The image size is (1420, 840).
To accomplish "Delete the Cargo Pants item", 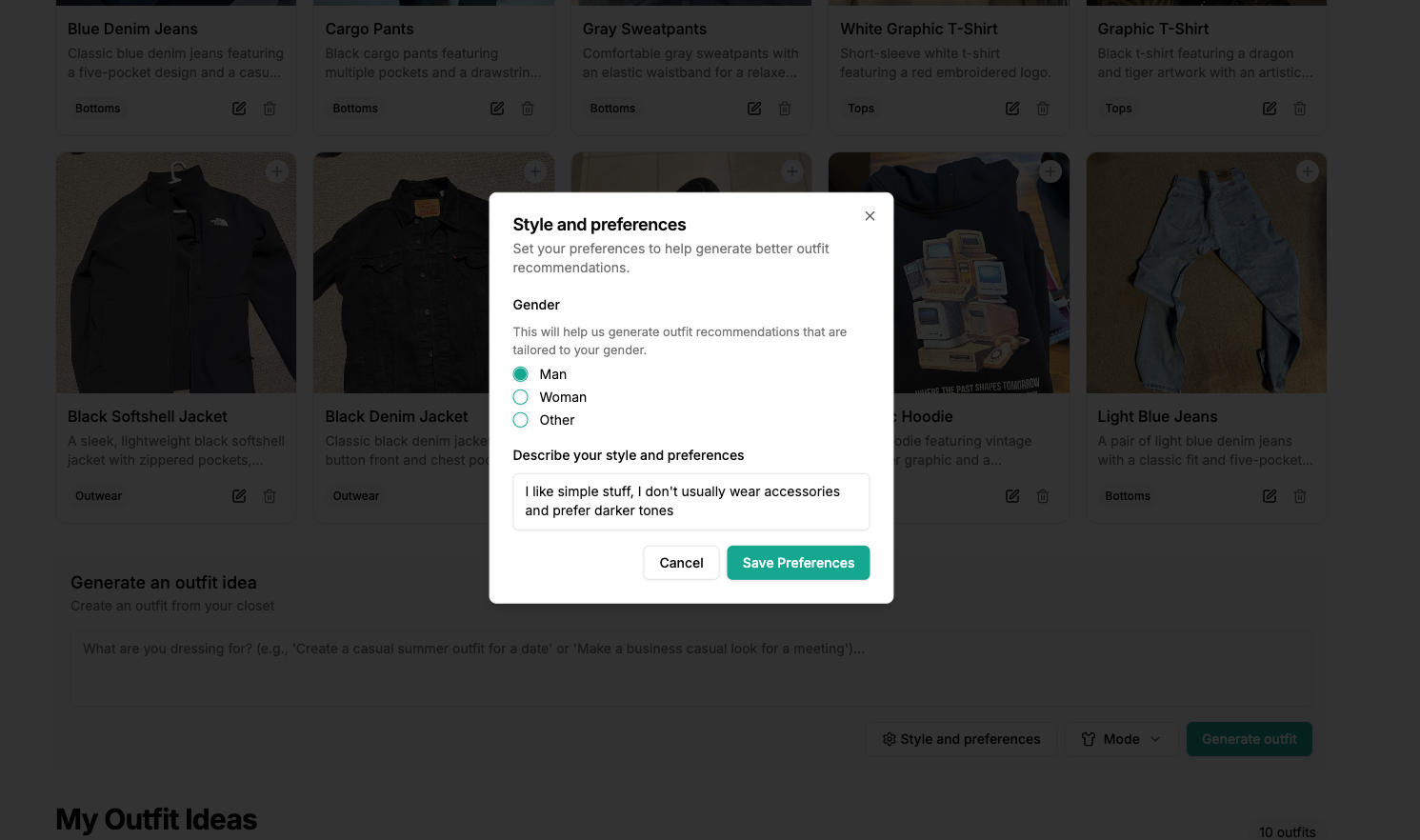I will click(x=528, y=109).
